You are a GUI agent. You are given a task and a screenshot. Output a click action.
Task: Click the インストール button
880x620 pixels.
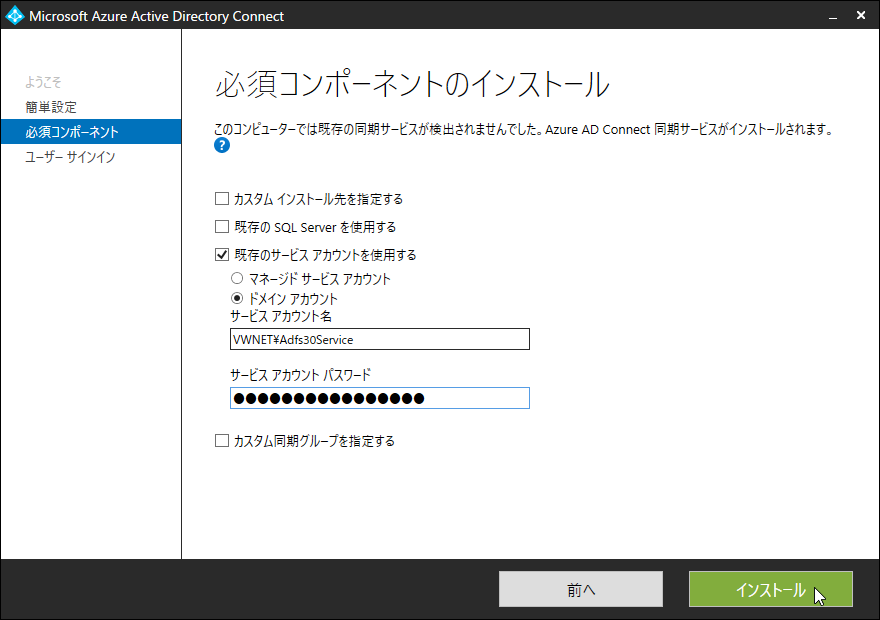[x=771, y=589]
